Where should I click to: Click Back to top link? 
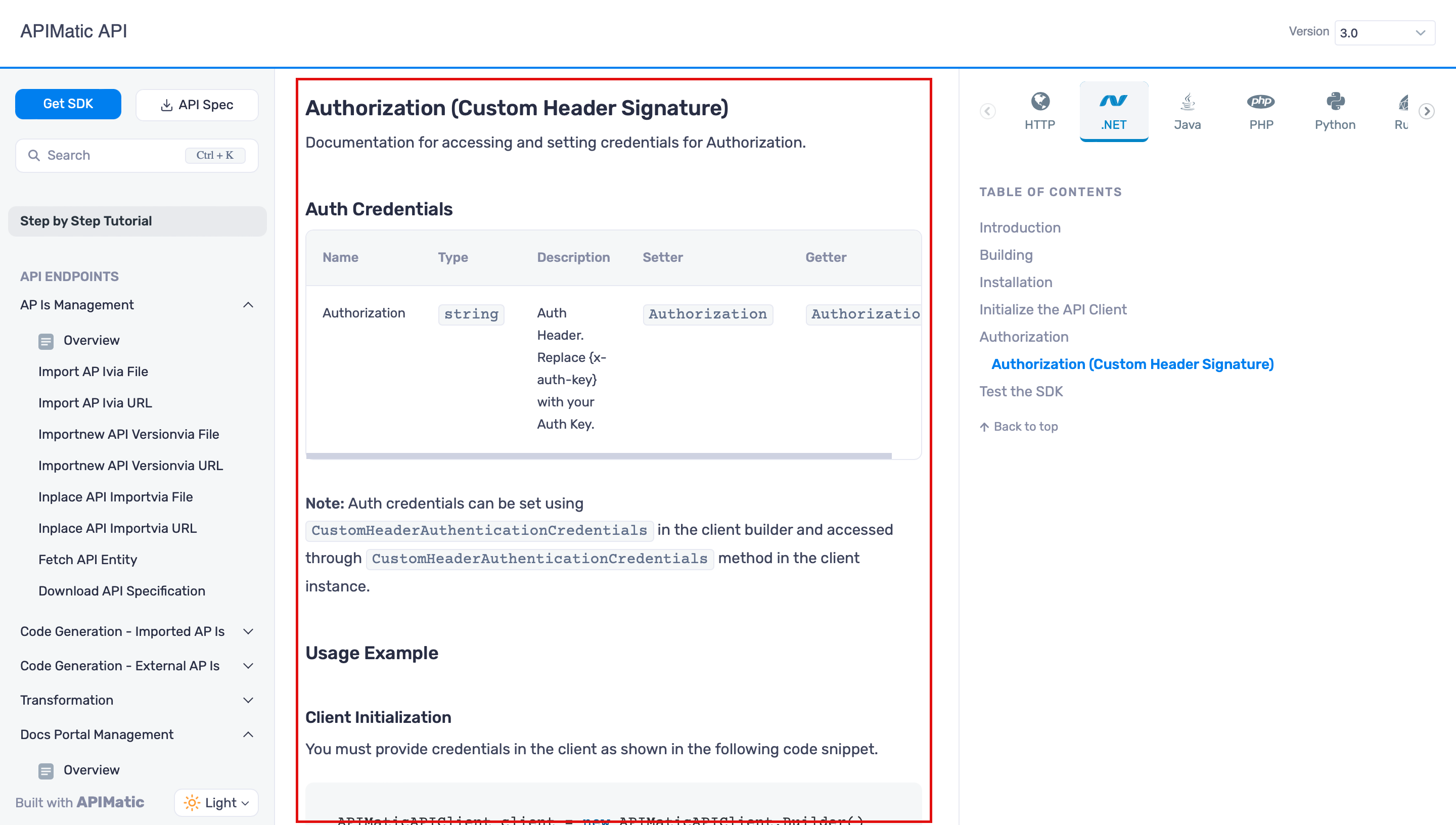click(x=1019, y=427)
